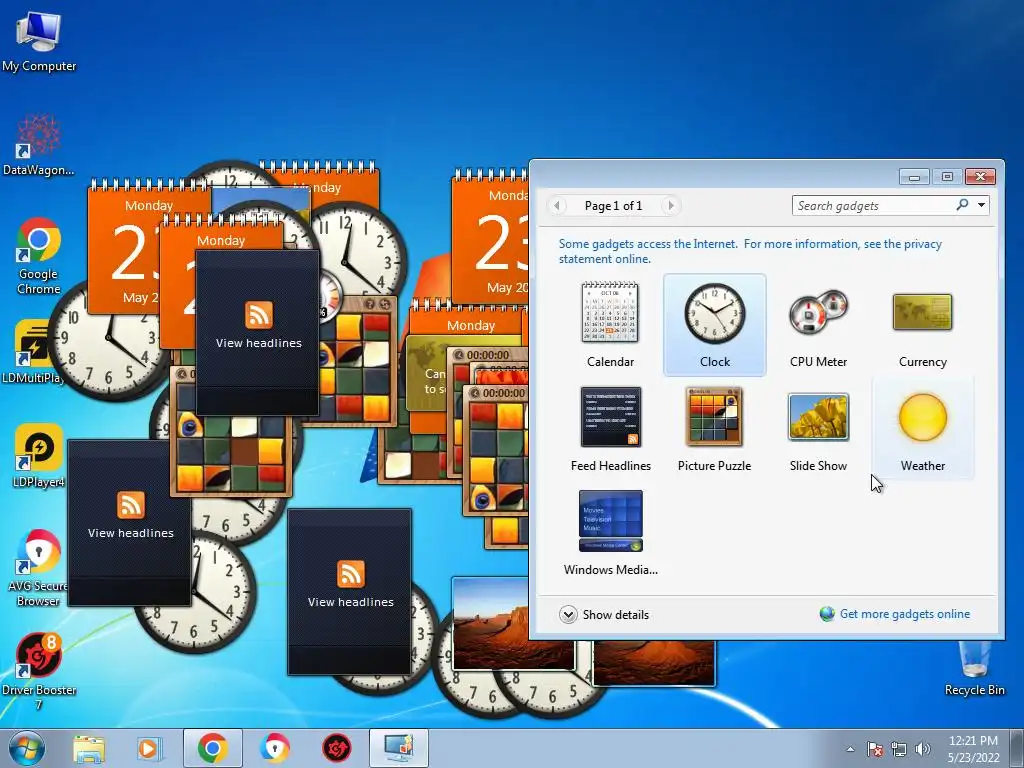1024x768 pixels.
Task: Open Driver Booster taskbar icon
Action: (x=336, y=748)
